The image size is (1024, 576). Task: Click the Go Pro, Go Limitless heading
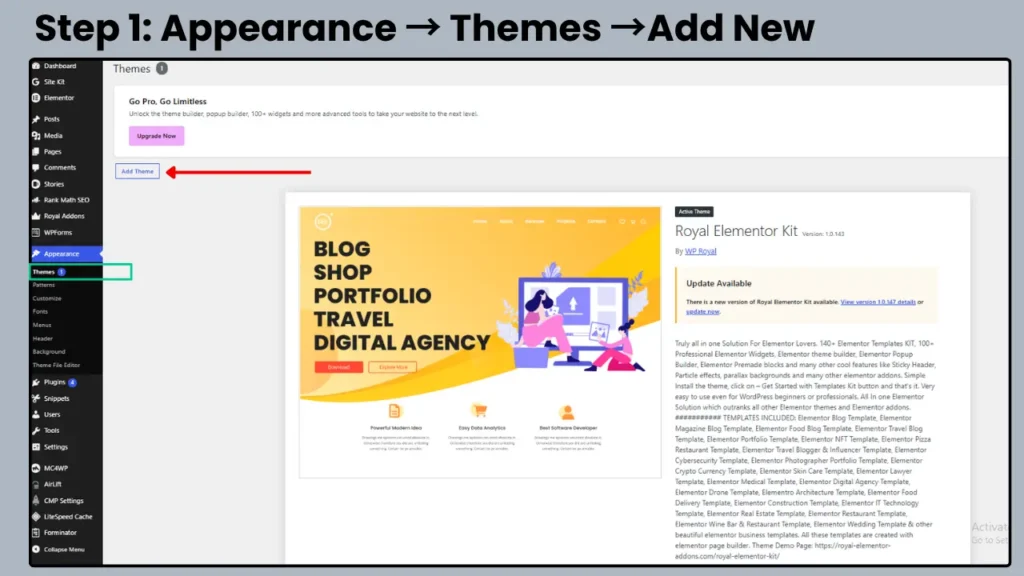click(x=167, y=101)
